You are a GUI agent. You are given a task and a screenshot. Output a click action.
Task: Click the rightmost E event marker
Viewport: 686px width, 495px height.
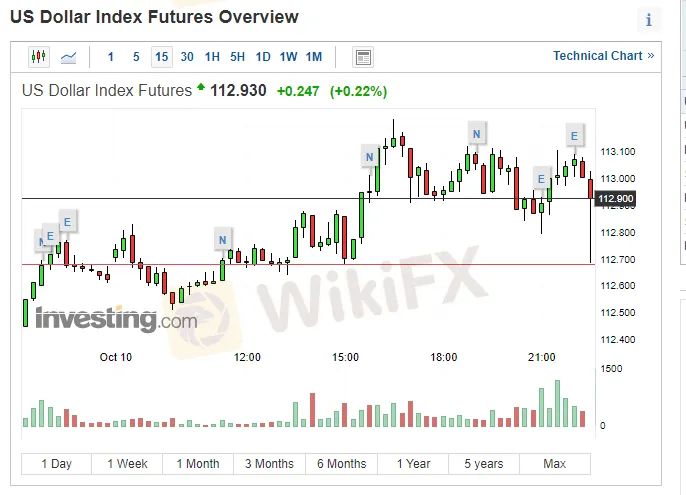pos(574,136)
